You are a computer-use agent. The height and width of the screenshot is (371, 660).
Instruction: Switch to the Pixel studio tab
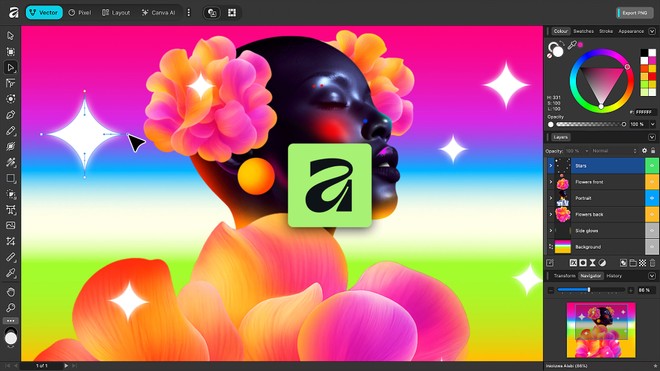pyautogui.click(x=80, y=13)
